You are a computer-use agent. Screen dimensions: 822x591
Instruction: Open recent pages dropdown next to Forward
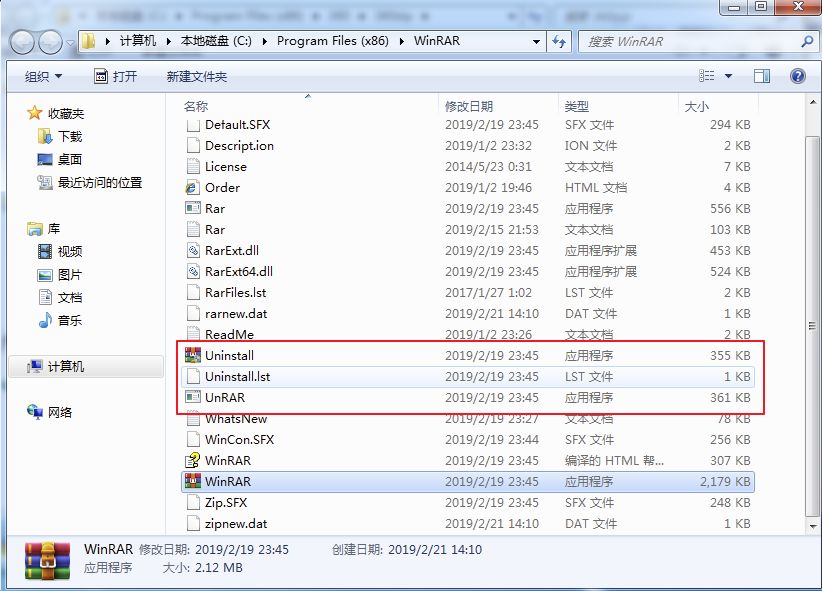(70, 42)
